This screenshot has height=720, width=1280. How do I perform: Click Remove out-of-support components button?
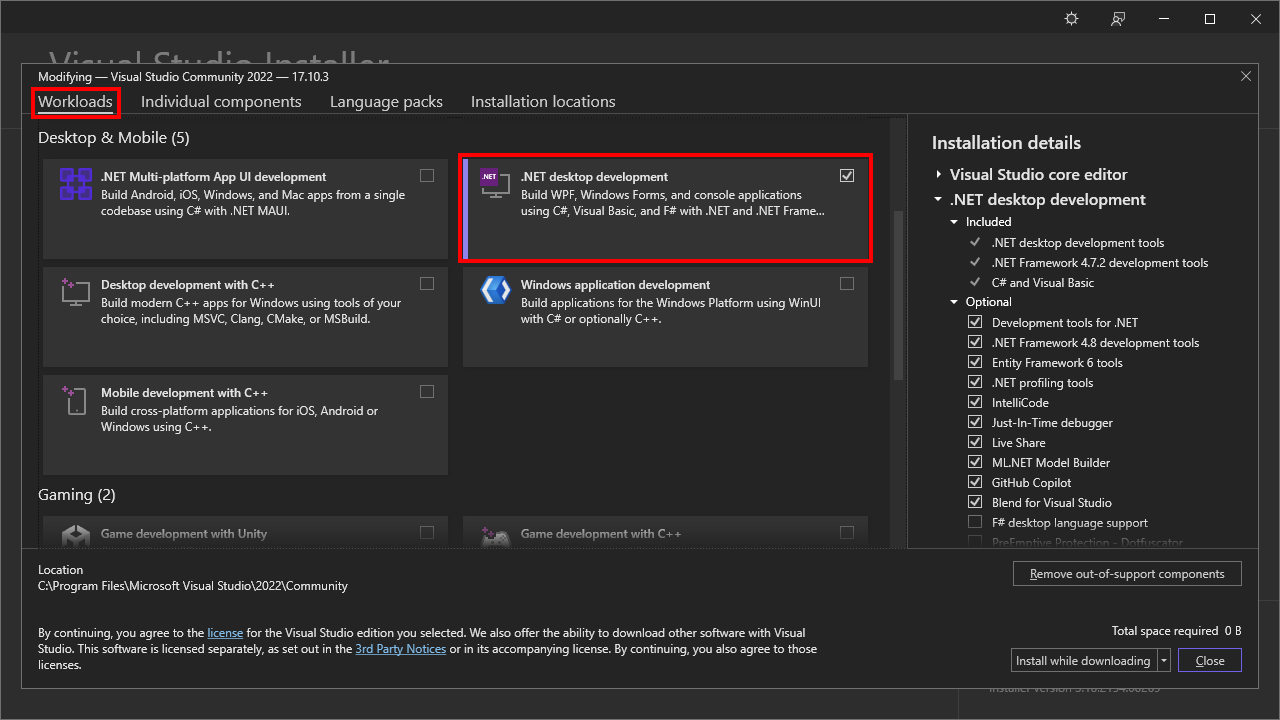coord(1127,574)
